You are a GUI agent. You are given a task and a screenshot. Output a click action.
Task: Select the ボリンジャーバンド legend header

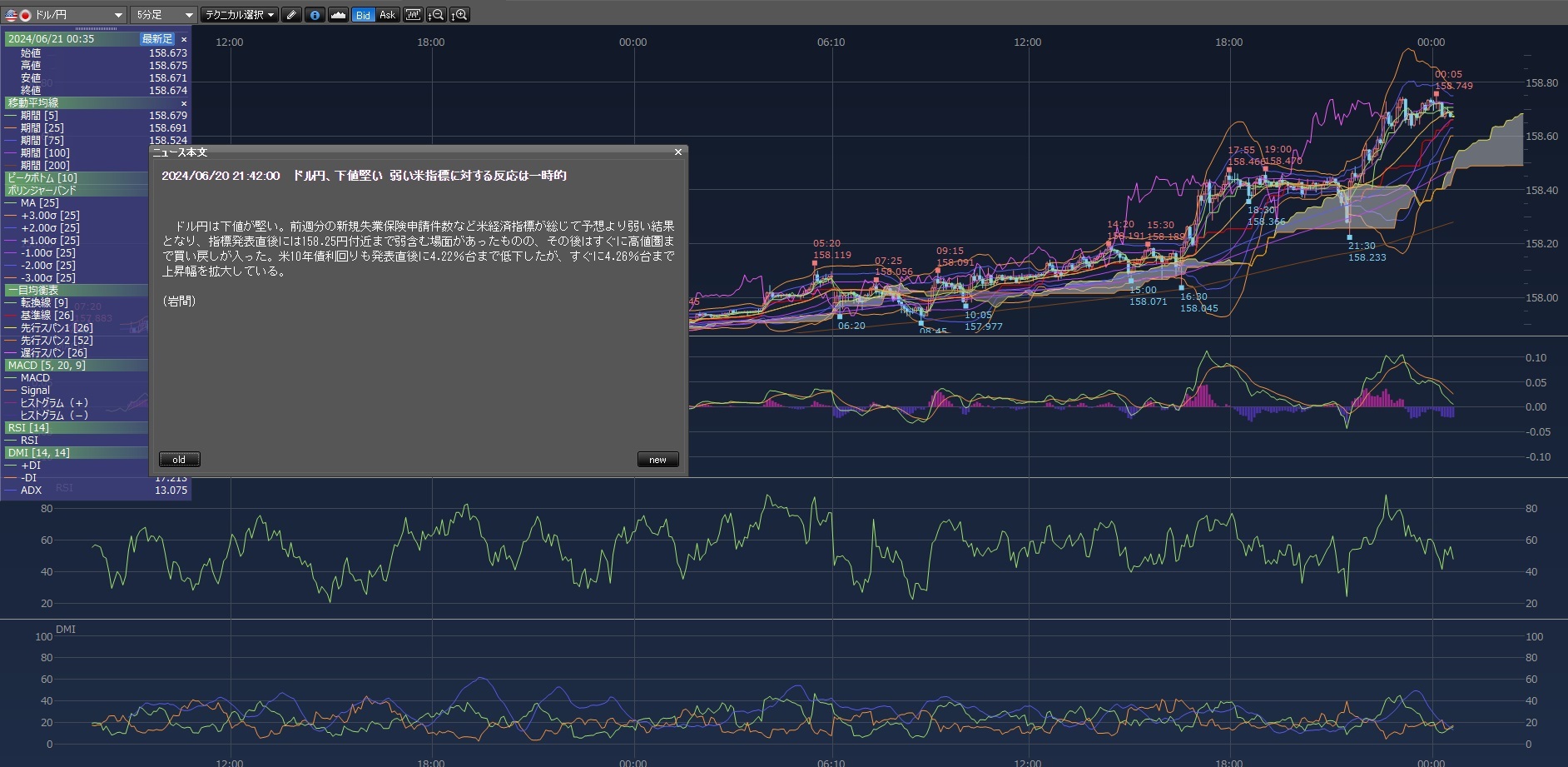[42, 191]
